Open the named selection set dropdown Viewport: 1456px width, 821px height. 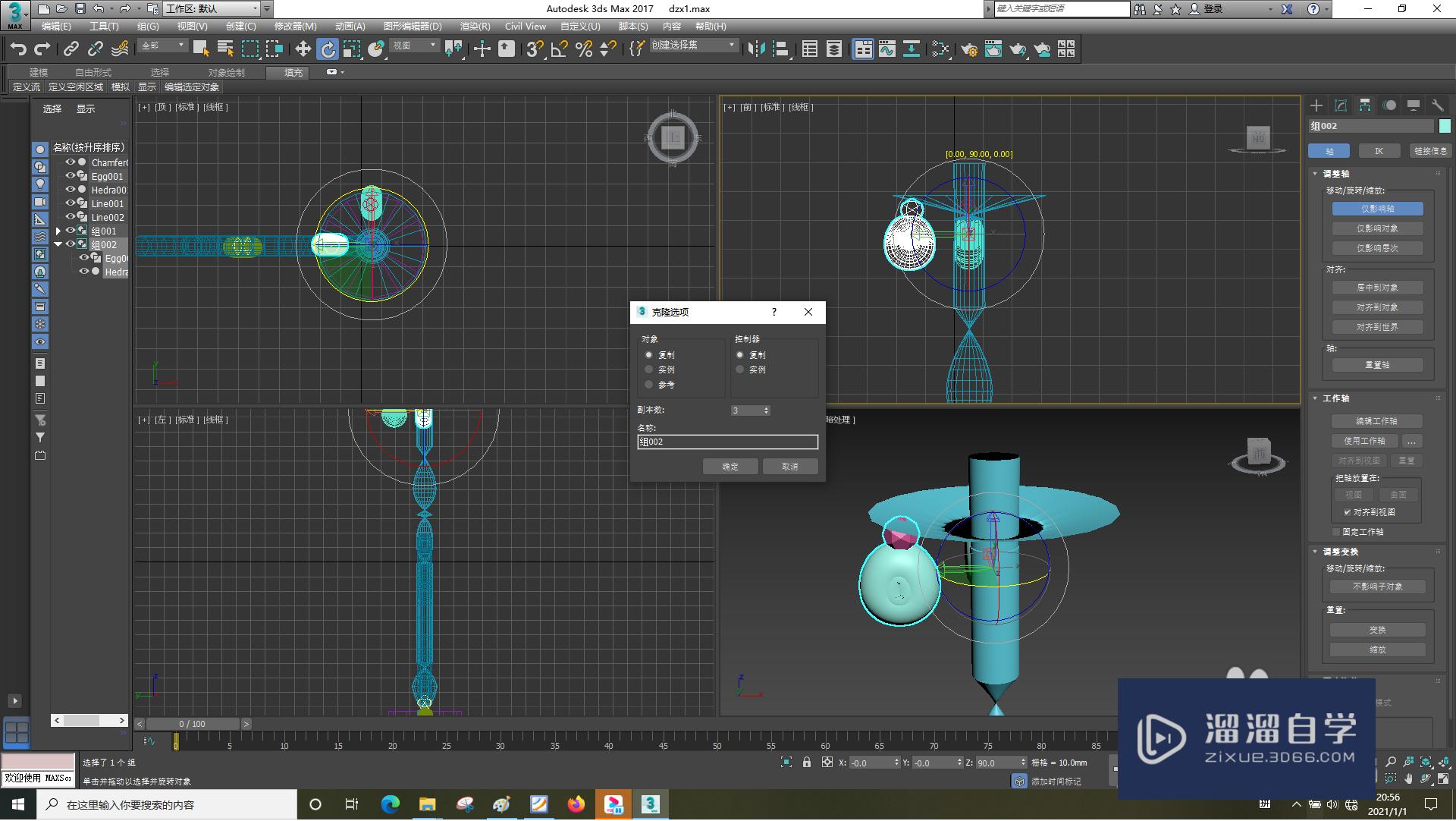pyautogui.click(x=731, y=46)
